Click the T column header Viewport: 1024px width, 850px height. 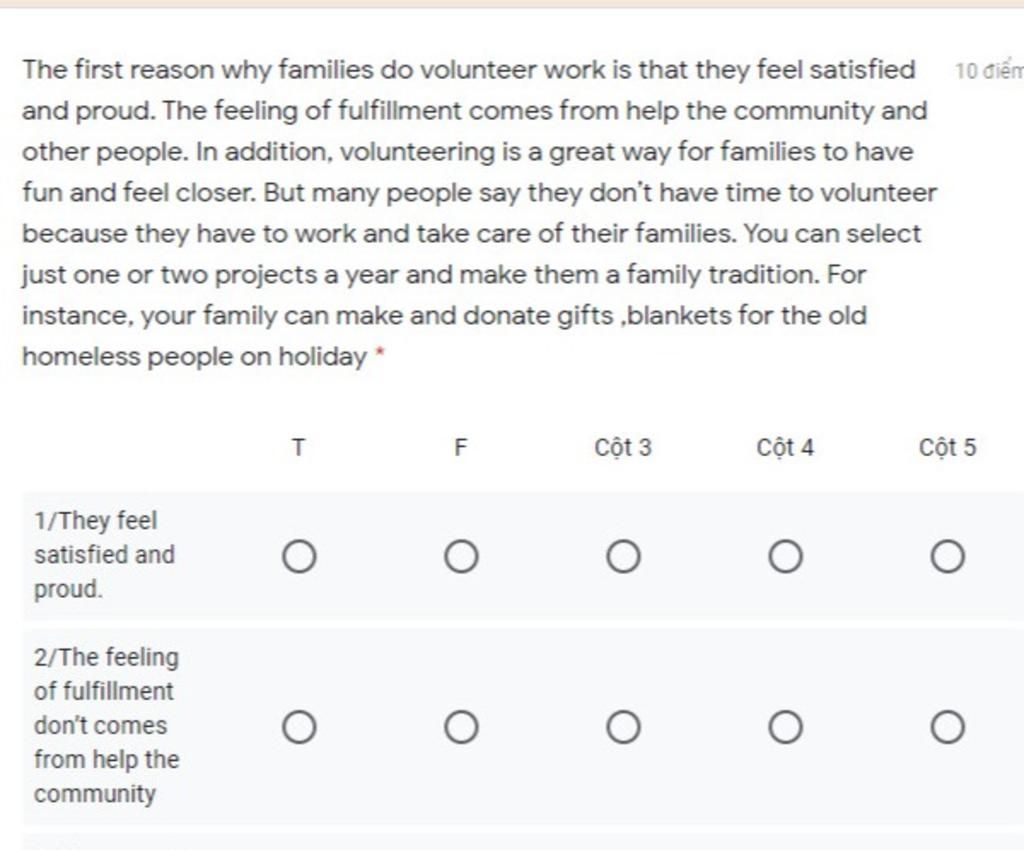298,448
